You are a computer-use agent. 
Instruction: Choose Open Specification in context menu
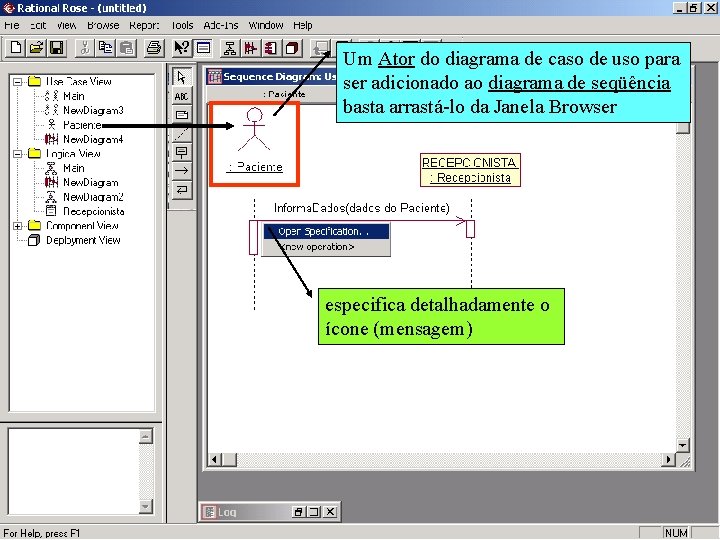coord(326,231)
